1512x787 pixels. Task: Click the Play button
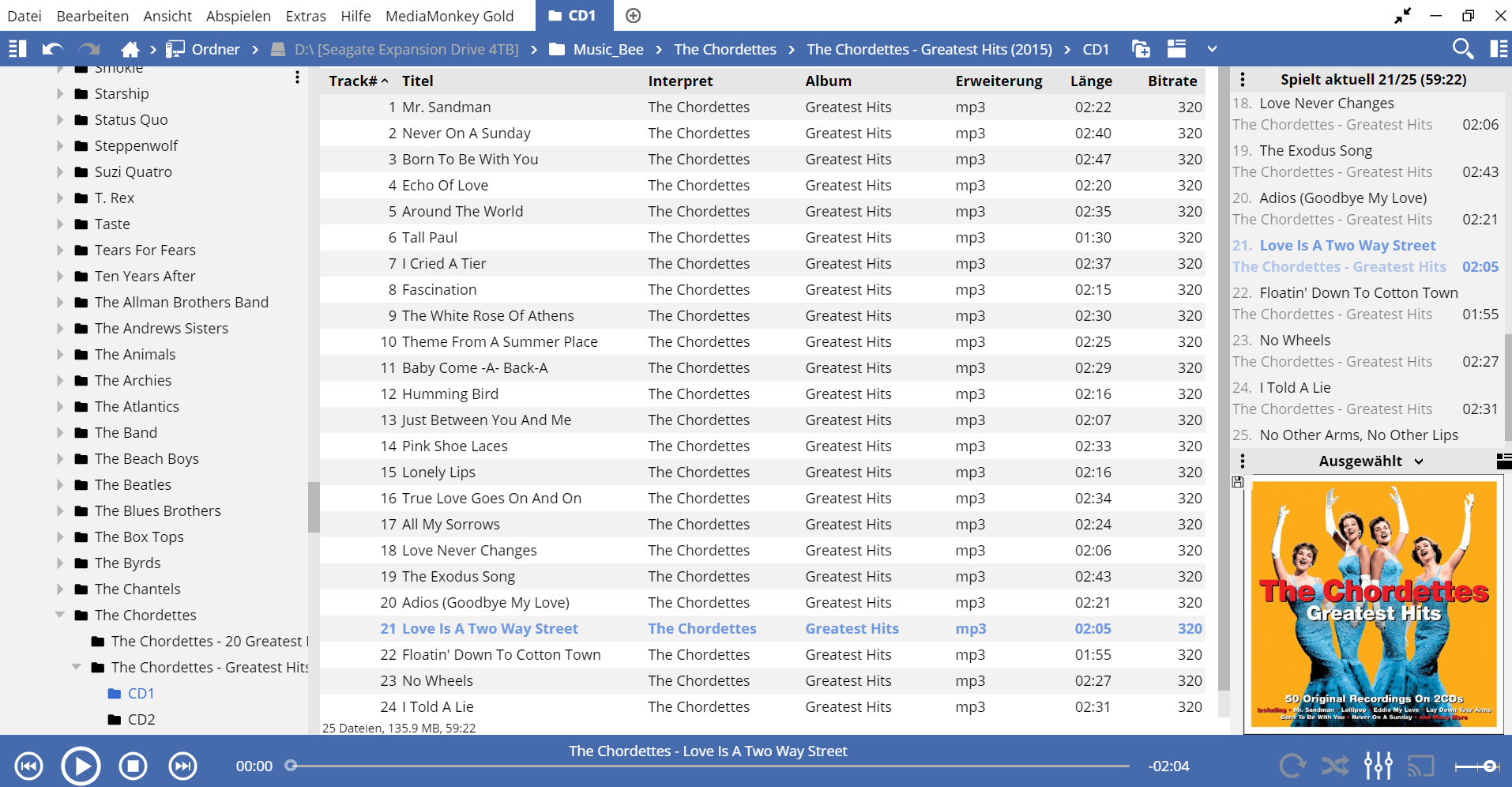[81, 766]
